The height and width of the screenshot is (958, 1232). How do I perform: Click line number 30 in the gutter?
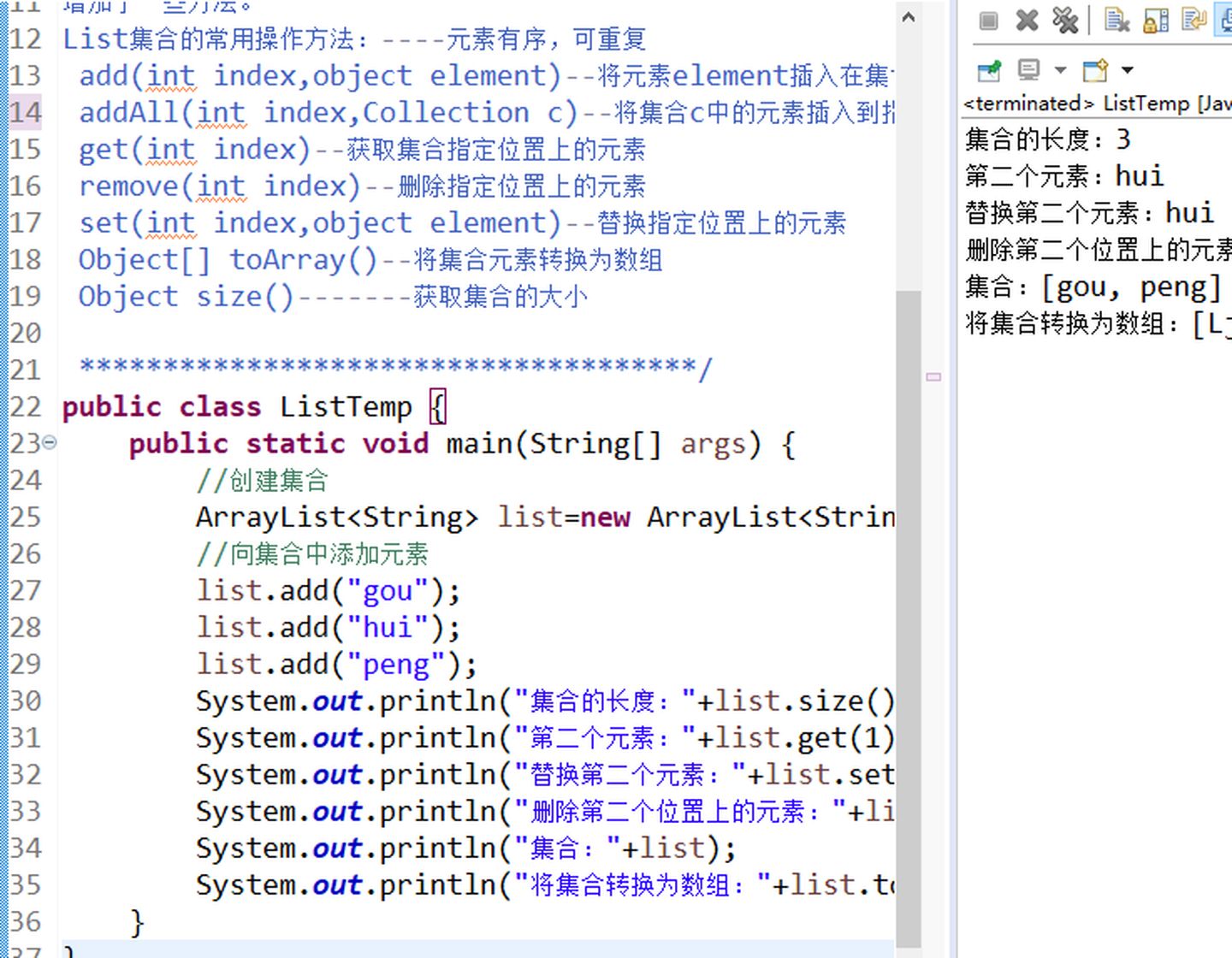pos(24,701)
